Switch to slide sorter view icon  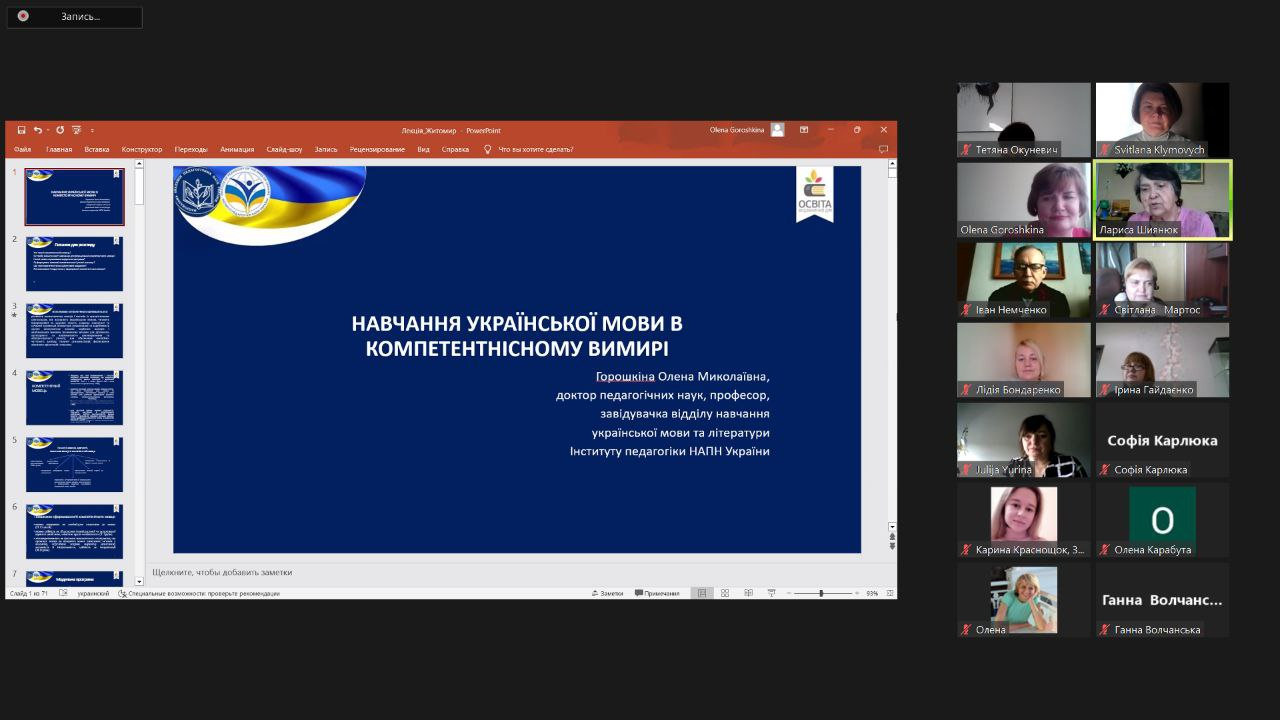tap(725, 593)
